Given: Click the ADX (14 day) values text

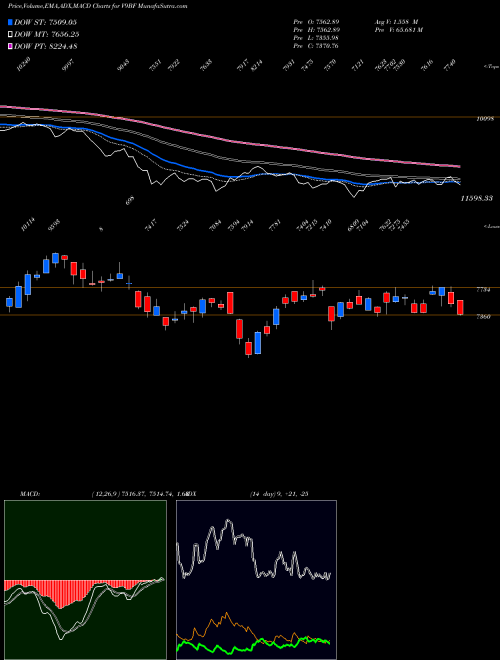Looking at the screenshot, I should pos(279,493).
